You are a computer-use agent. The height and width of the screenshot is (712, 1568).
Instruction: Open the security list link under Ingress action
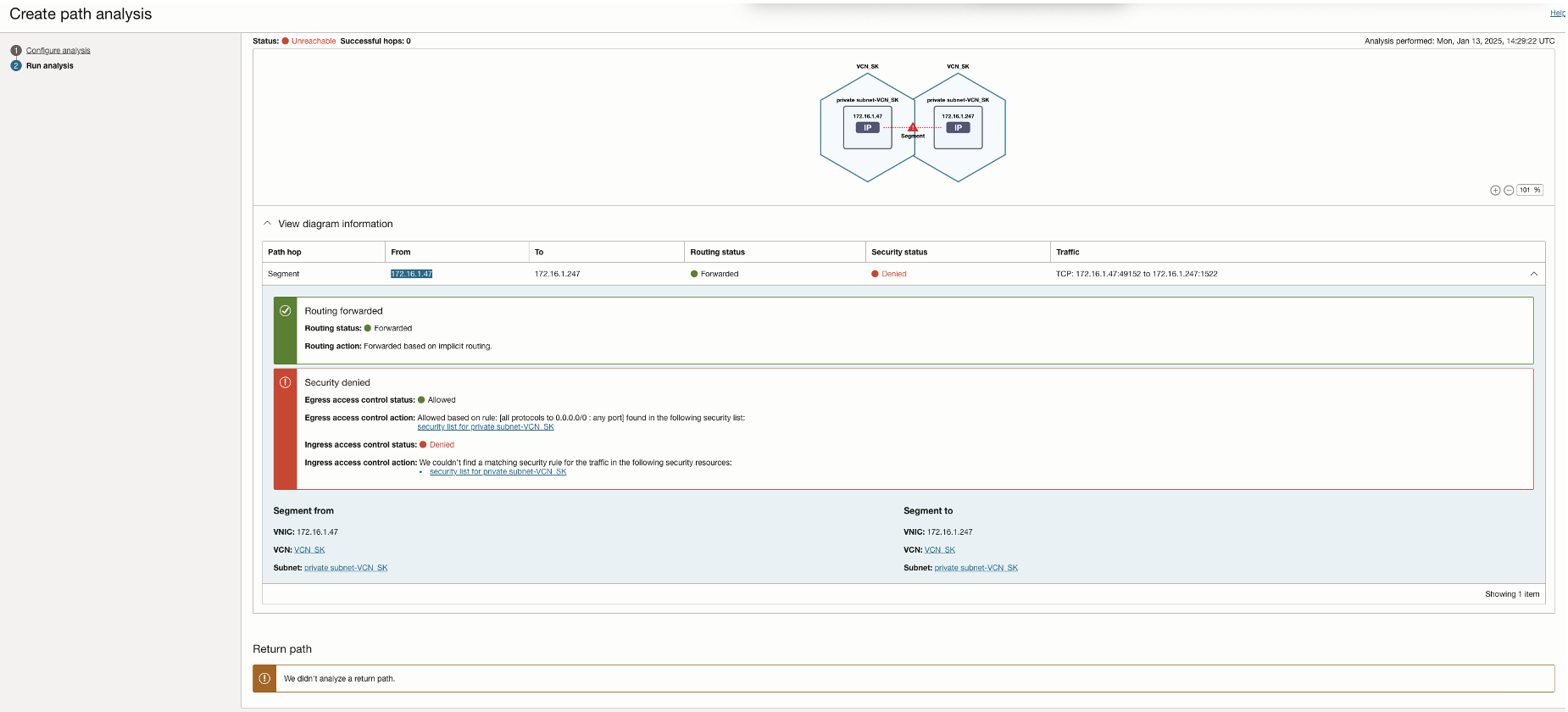(x=498, y=472)
